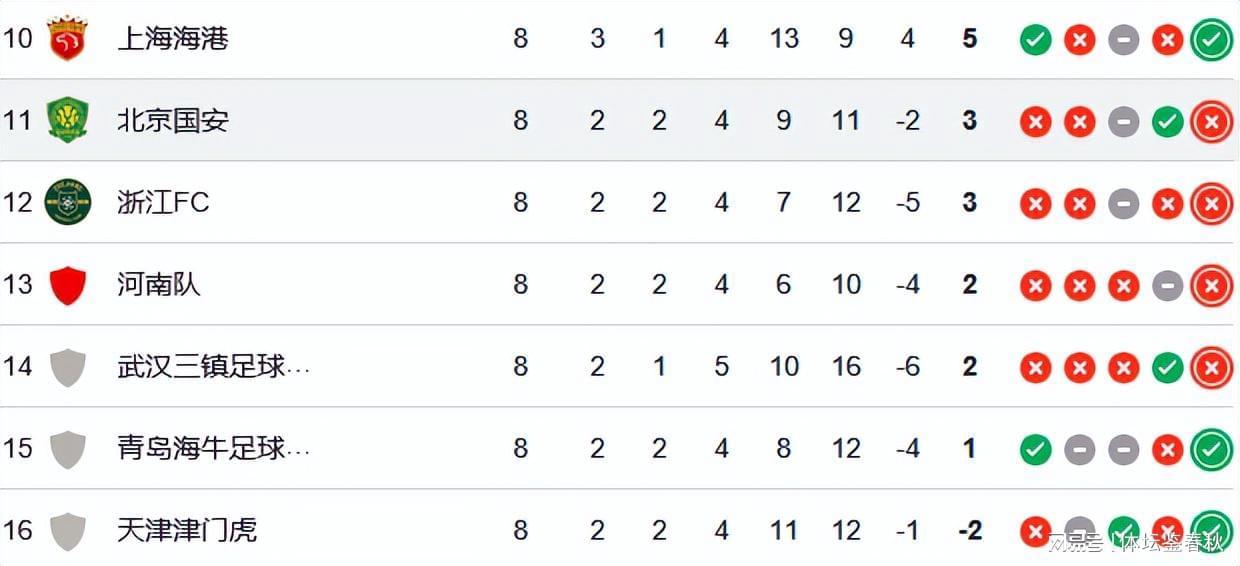Click the Beijing Guoan (北京国安) green crest
1240x566 pixels.
[67, 120]
